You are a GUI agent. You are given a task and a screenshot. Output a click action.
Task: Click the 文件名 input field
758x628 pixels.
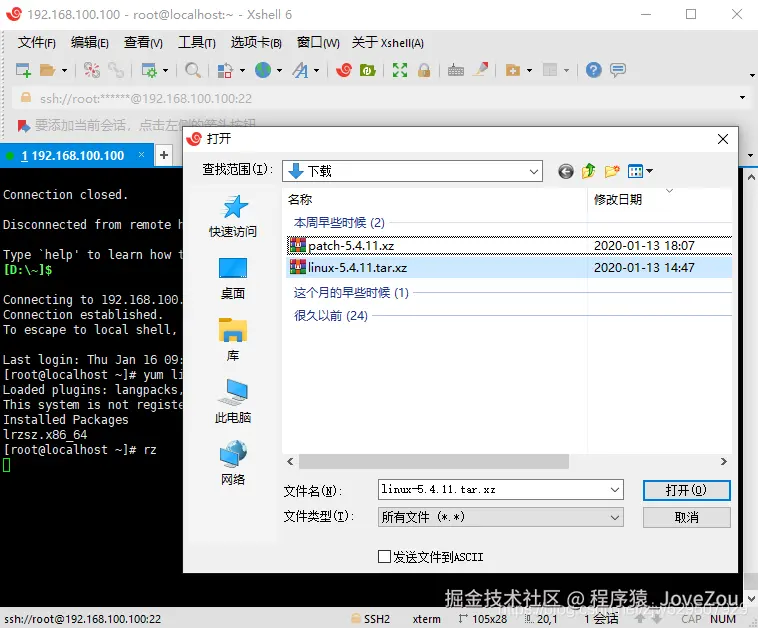tap(493, 490)
